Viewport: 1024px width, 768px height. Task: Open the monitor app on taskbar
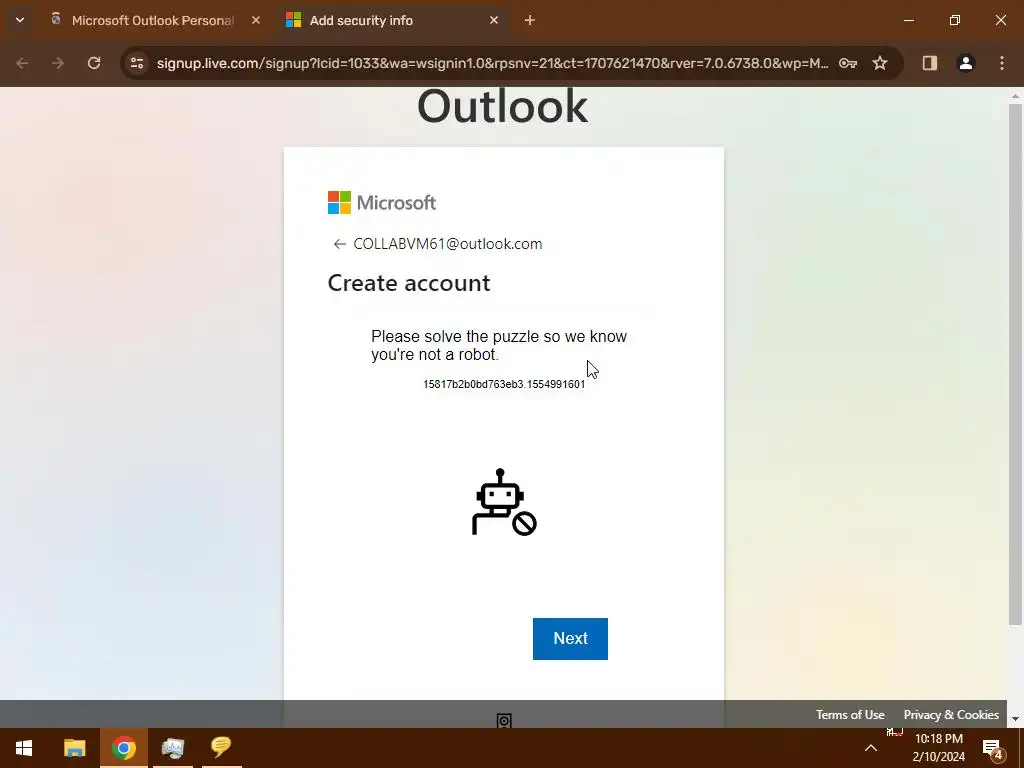click(x=172, y=748)
